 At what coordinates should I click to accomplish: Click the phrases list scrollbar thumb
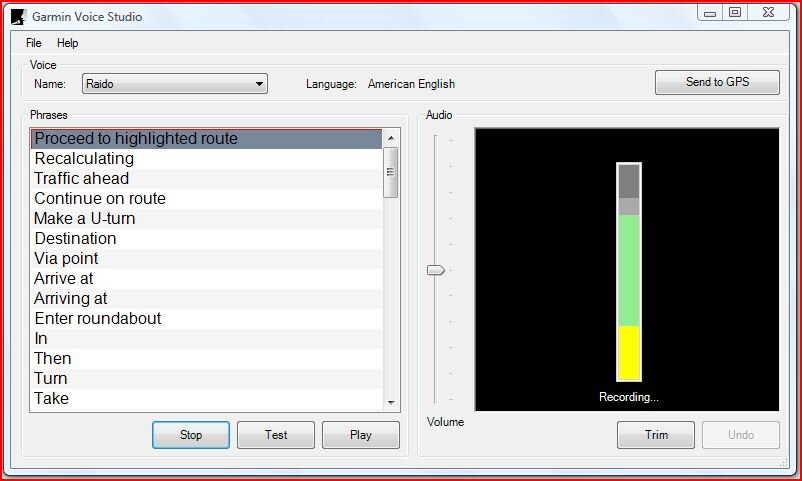[391, 172]
